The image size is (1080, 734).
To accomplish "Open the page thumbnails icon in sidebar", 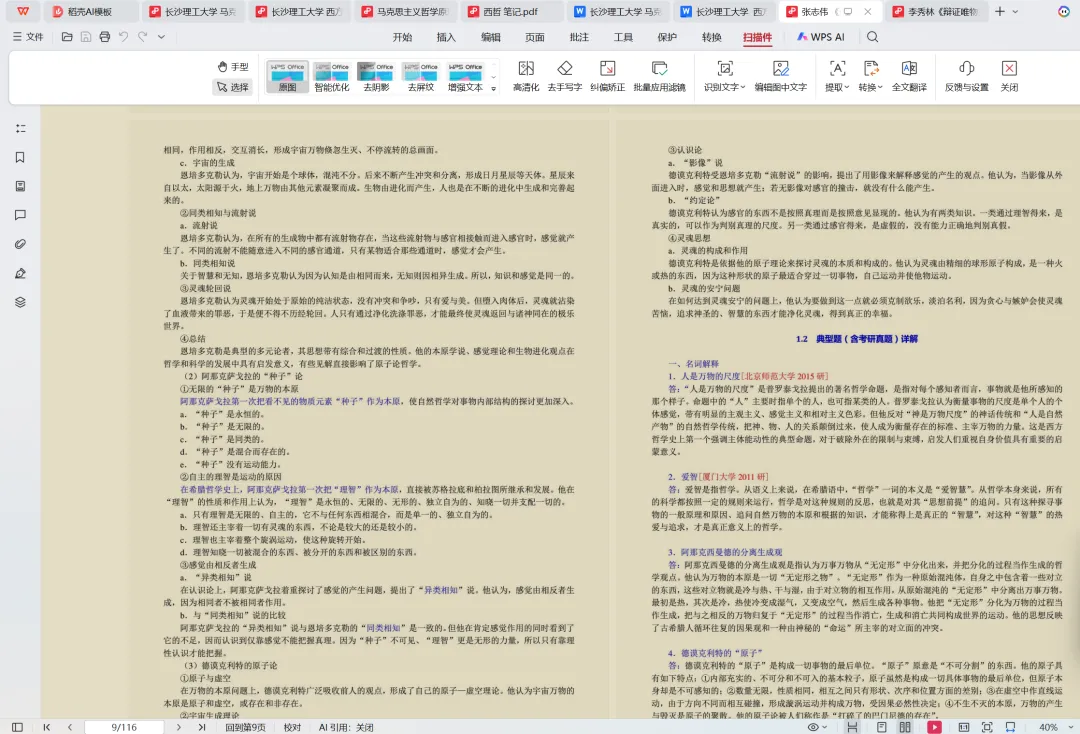I will pos(21,187).
